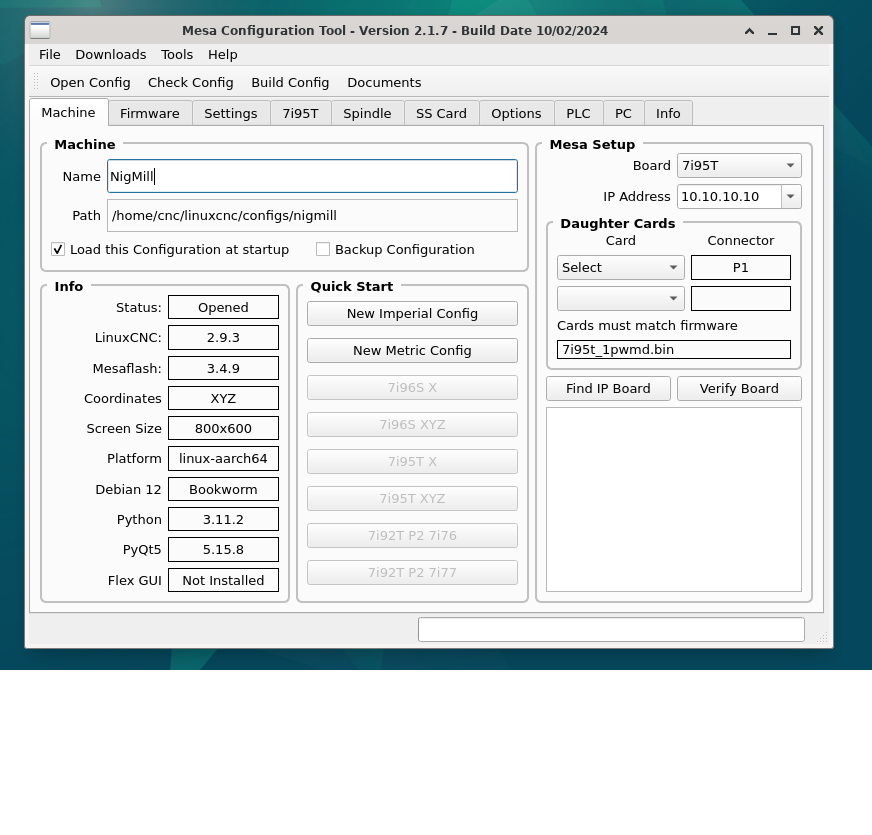Click the New Metric Config button
Screen dimensions: 872x835
pyautogui.click(x=412, y=350)
